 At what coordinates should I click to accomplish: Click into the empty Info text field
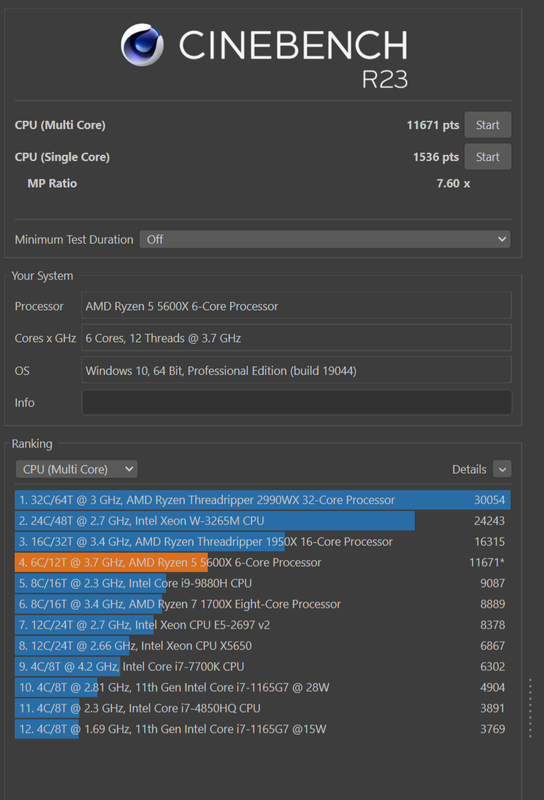click(x=296, y=403)
